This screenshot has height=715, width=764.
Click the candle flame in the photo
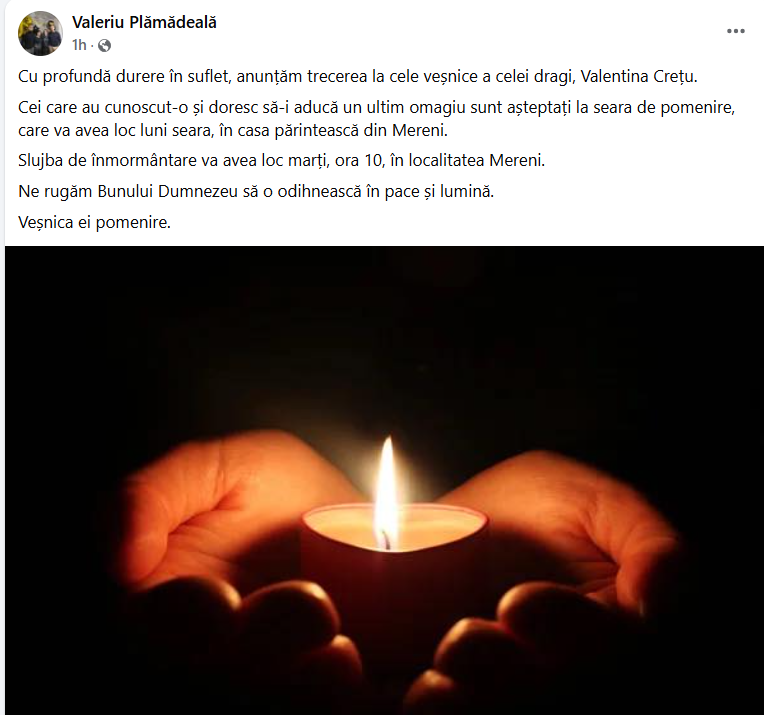(387, 492)
